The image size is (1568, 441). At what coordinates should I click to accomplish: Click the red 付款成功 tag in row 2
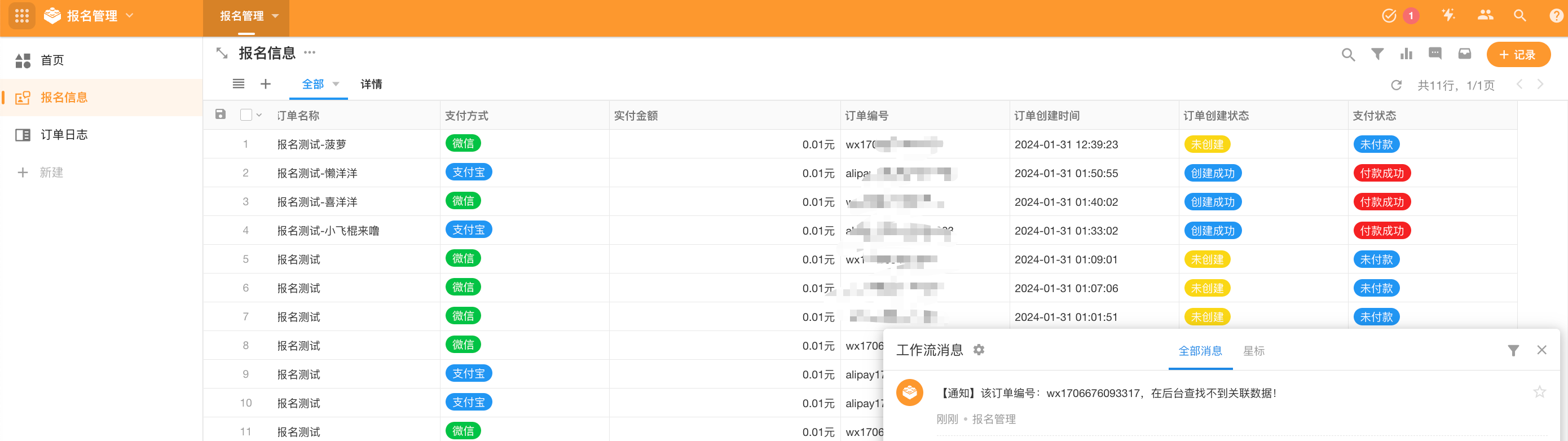pos(1382,173)
